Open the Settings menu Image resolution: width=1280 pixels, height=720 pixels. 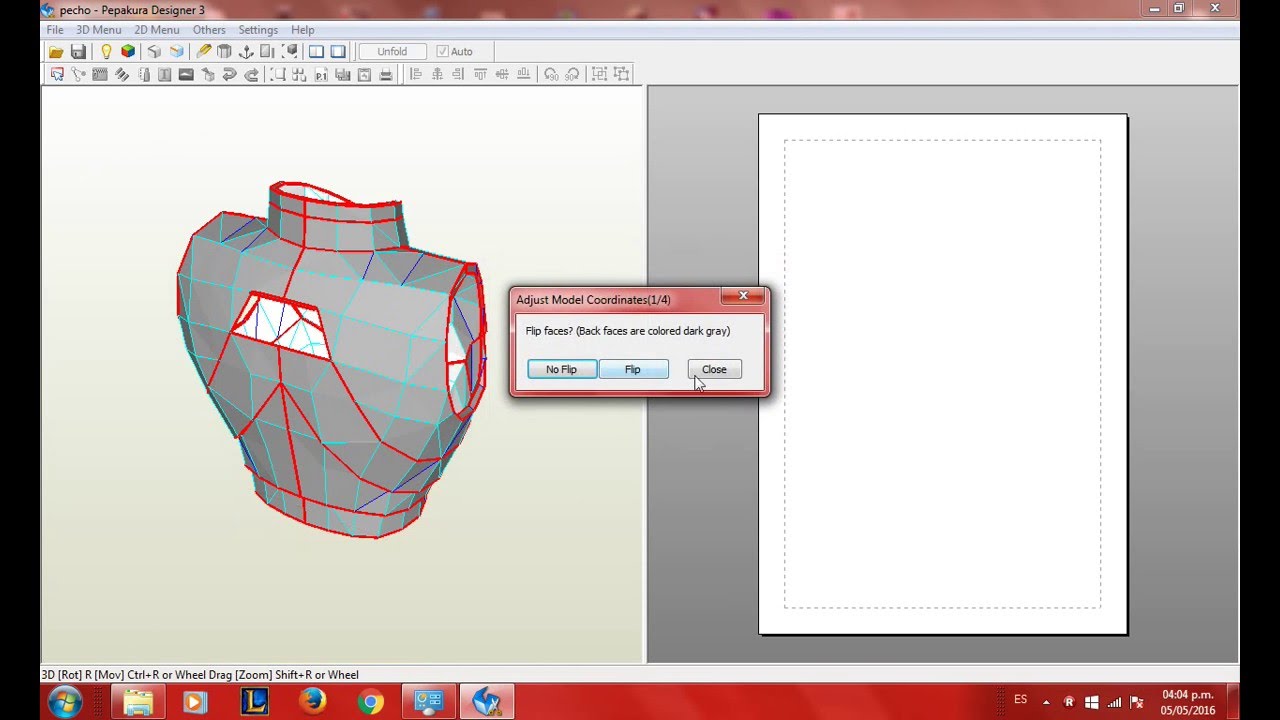[258, 30]
